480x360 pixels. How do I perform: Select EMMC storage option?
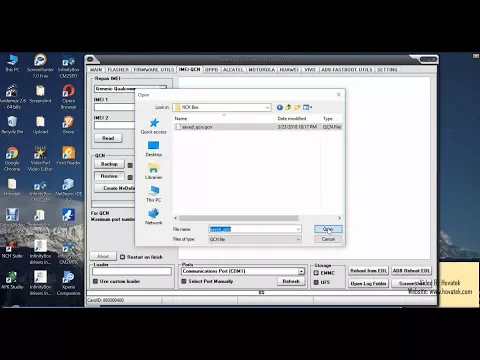[x=316, y=273]
